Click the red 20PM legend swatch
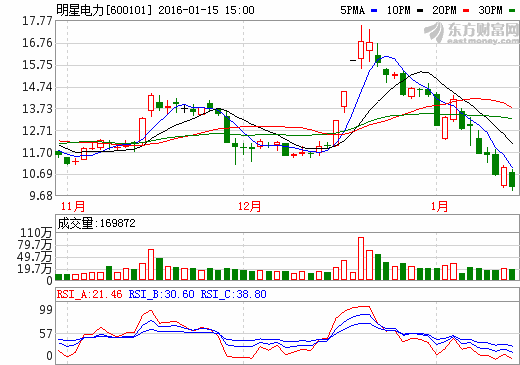 [x=466, y=11]
